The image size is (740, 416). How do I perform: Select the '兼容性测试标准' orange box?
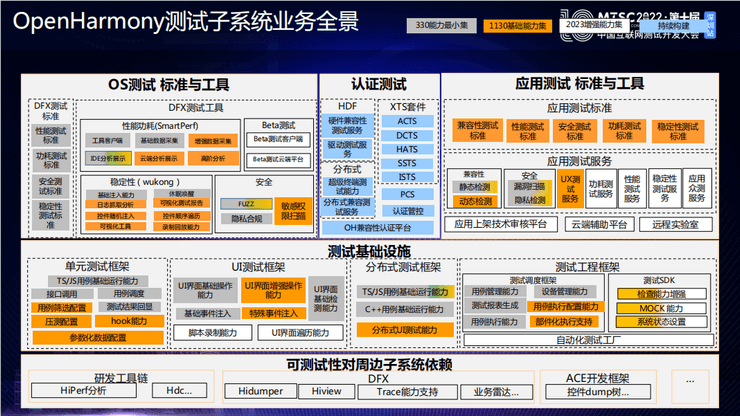(x=478, y=130)
